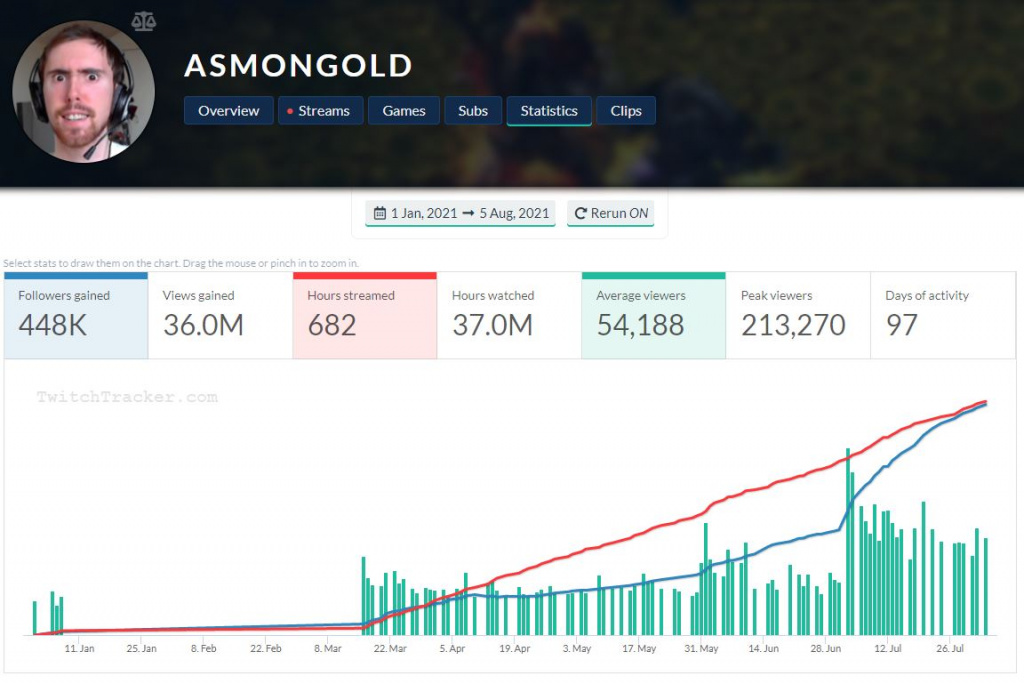Click the 97 days of activity value
This screenshot has width=1024, height=684.
pos(901,325)
